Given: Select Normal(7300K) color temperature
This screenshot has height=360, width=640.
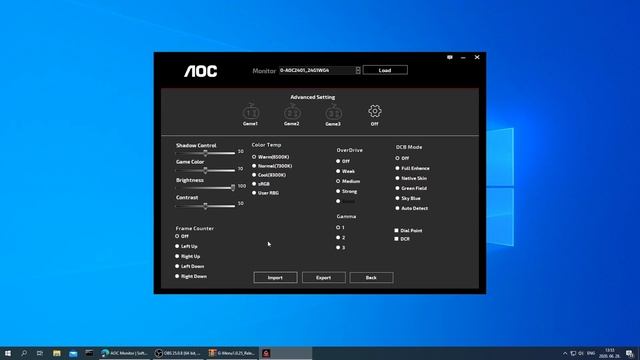Looking at the screenshot, I should 272,166.
